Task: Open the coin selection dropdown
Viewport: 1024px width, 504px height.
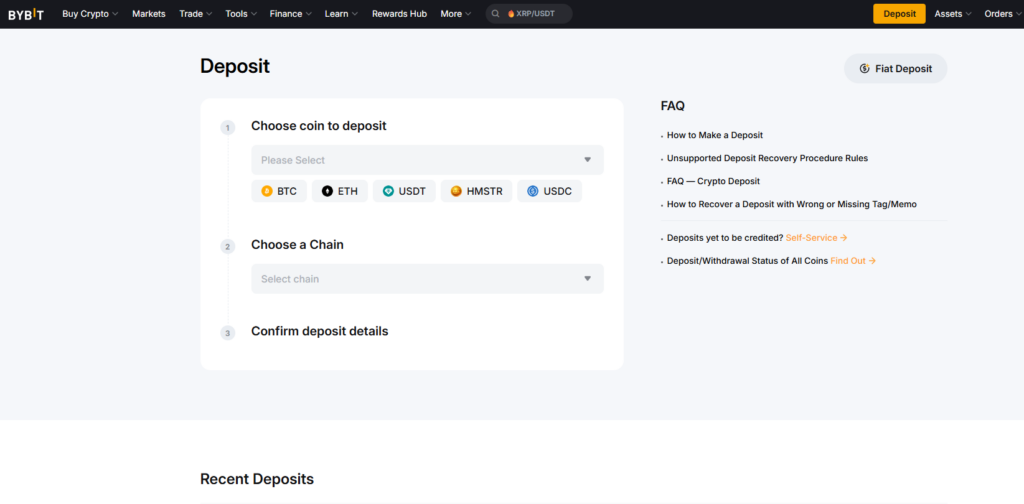Action: pos(427,160)
